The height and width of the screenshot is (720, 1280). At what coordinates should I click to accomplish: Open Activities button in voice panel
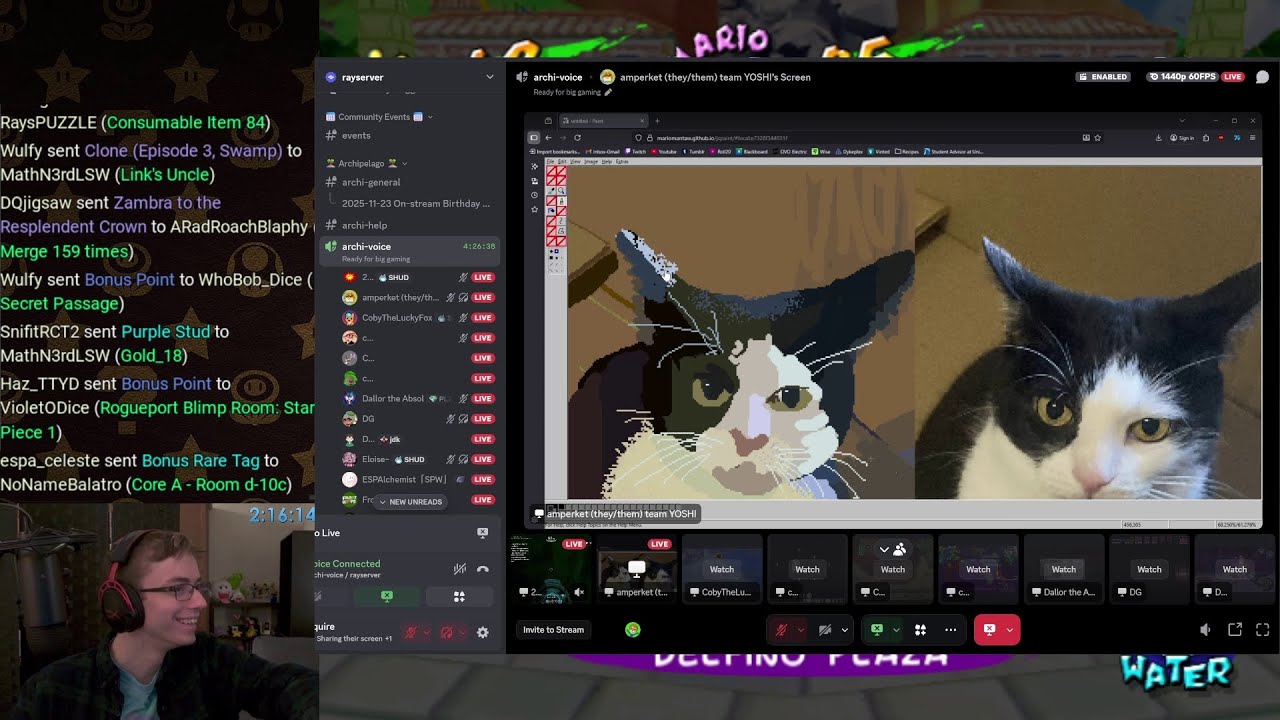coord(459,596)
